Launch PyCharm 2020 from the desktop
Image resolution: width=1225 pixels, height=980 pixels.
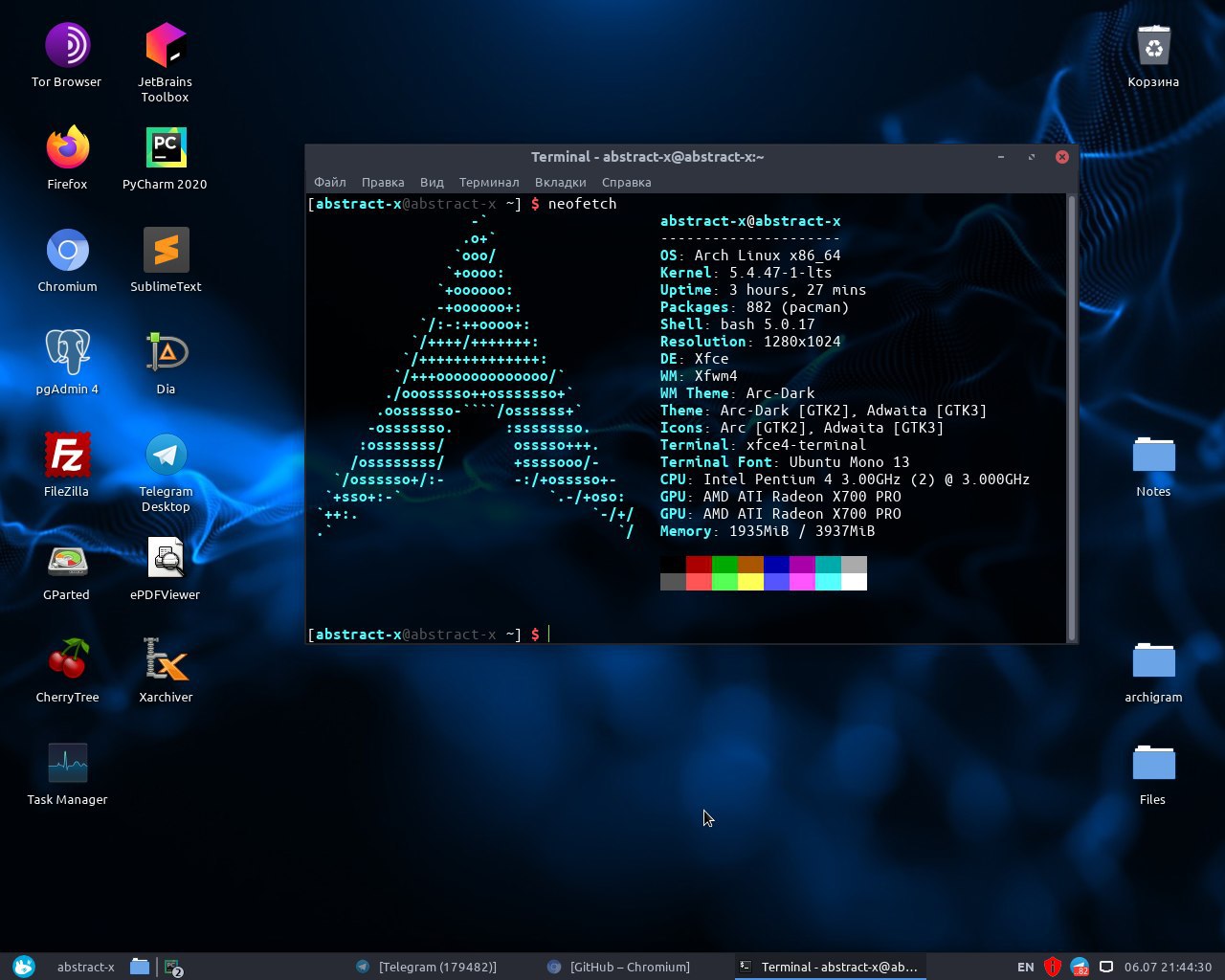click(165, 159)
